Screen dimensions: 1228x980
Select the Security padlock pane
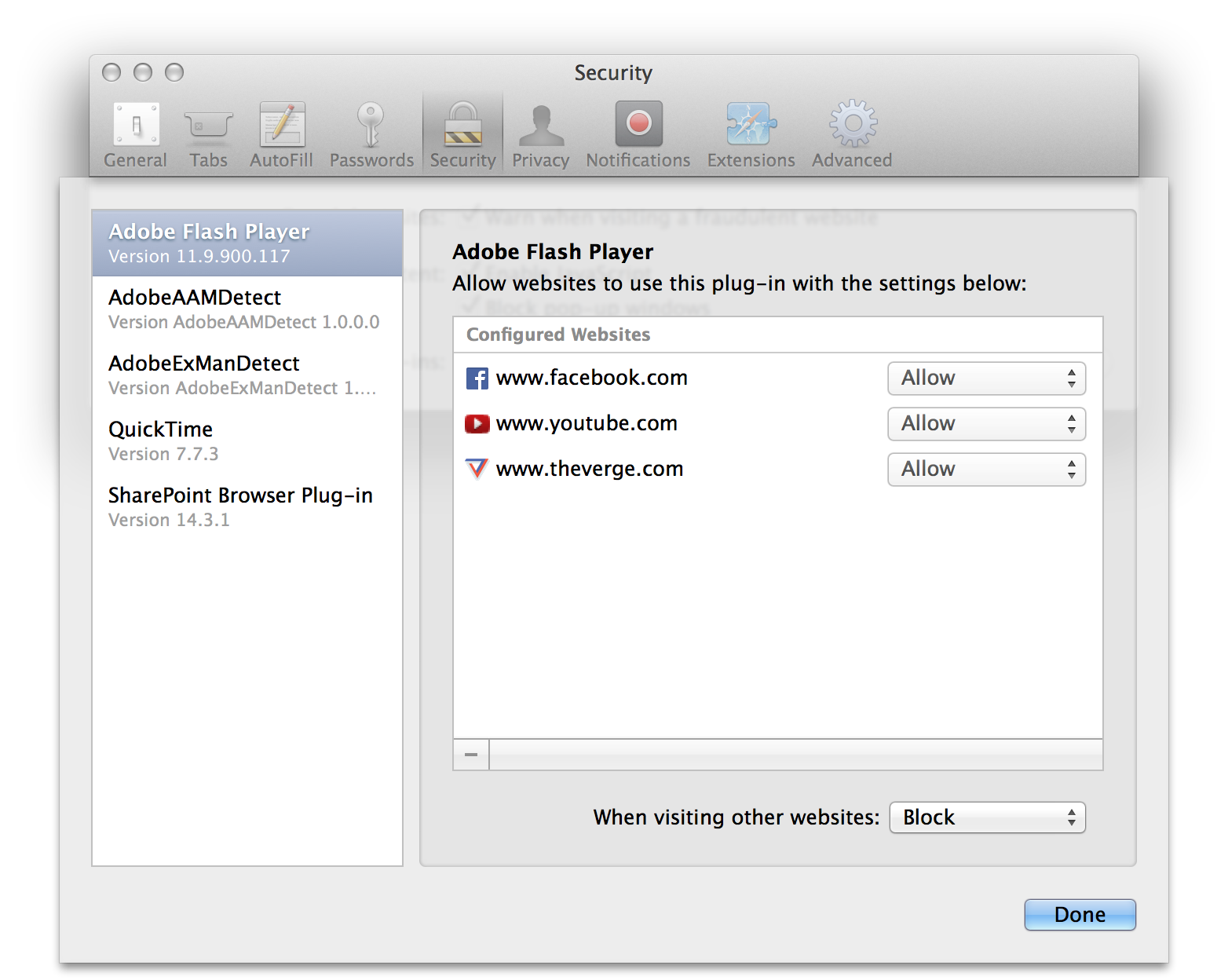point(463,134)
